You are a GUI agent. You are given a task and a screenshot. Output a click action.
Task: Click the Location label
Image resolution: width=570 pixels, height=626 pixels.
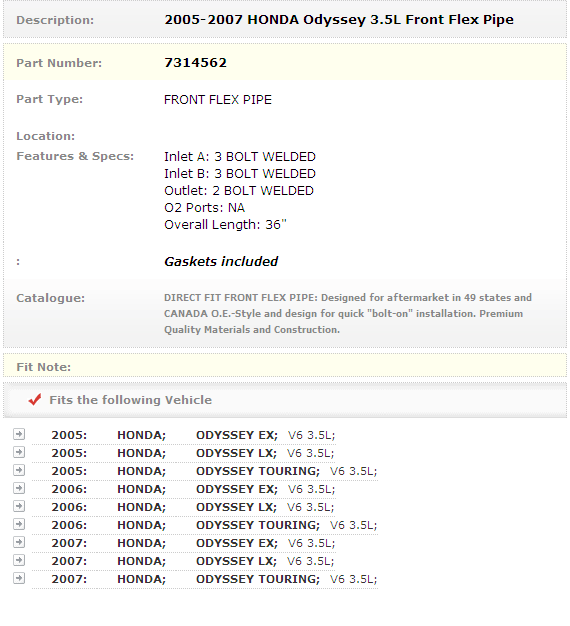coord(46,136)
